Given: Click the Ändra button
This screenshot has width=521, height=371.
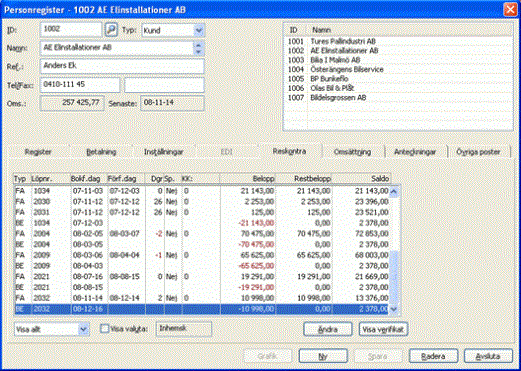Looking at the screenshot, I should pyautogui.click(x=328, y=329).
